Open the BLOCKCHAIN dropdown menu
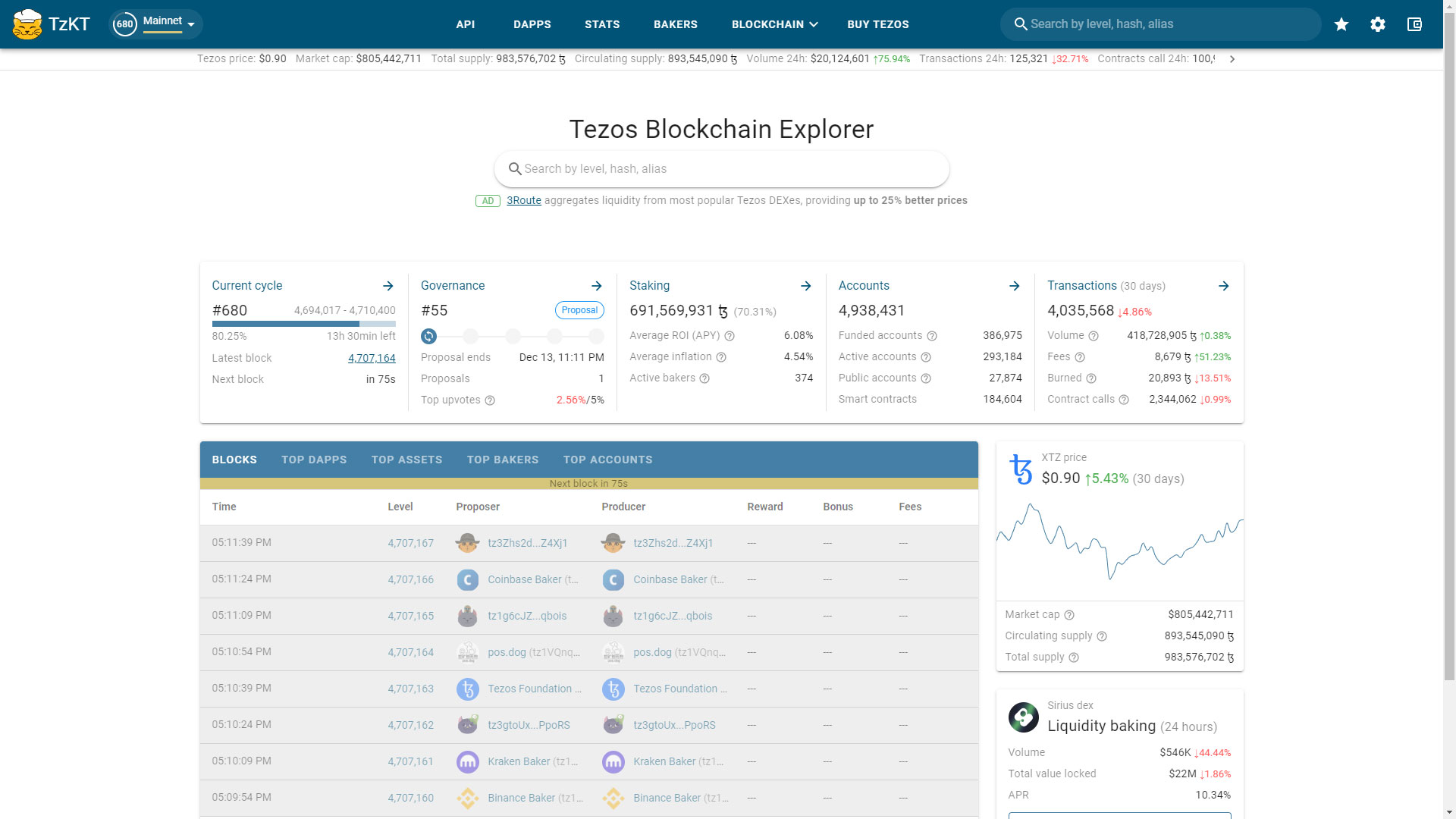Image resolution: width=1456 pixels, height=819 pixels. pyautogui.click(x=773, y=24)
